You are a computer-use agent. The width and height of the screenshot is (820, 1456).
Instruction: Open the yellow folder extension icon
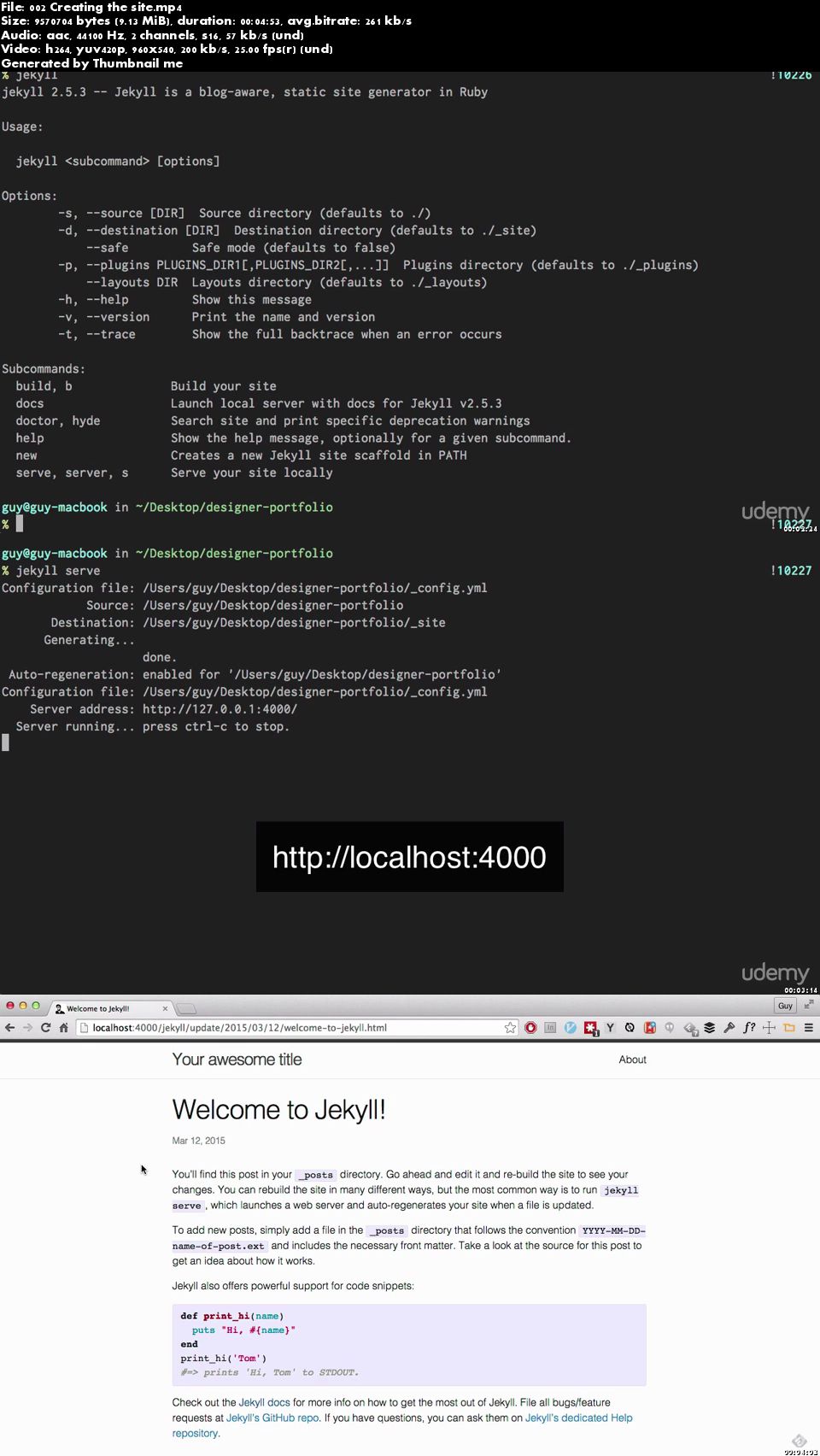[789, 1028]
